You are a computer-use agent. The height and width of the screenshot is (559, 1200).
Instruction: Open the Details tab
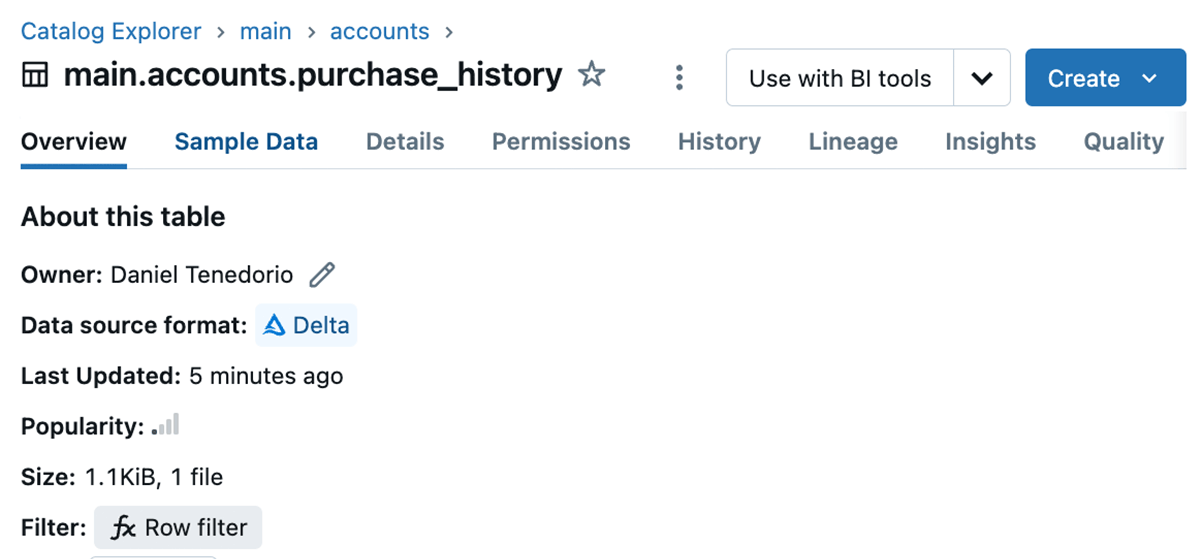click(405, 142)
